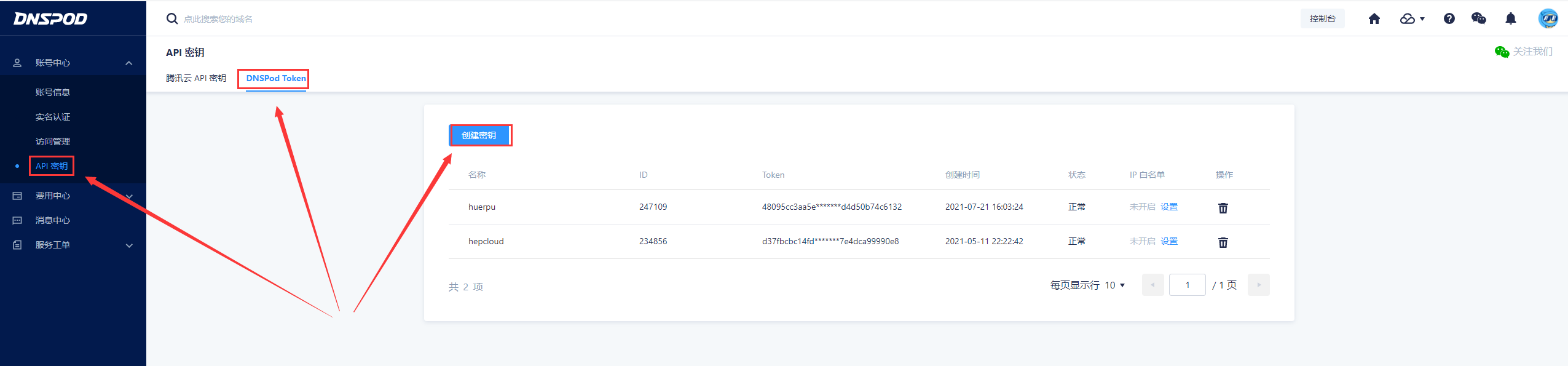The height and width of the screenshot is (366, 1568).
Task: Open 实名认证 in the sidebar
Action: [x=53, y=117]
